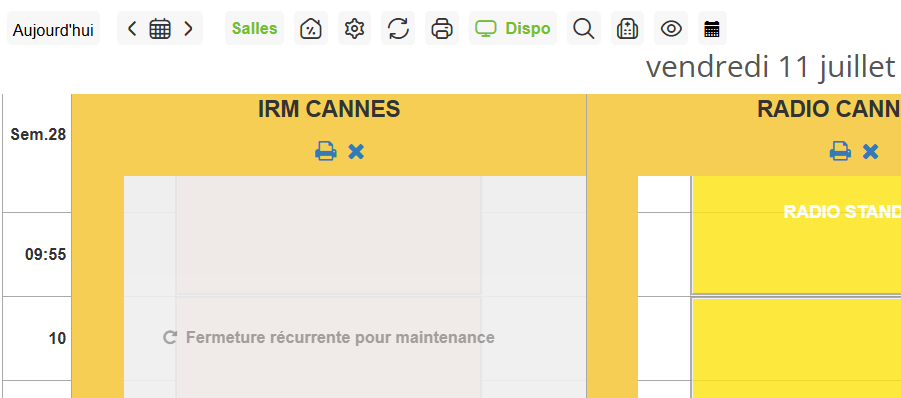Go to the previous day arrow
The height and width of the screenshot is (398, 901).
pos(132,28)
